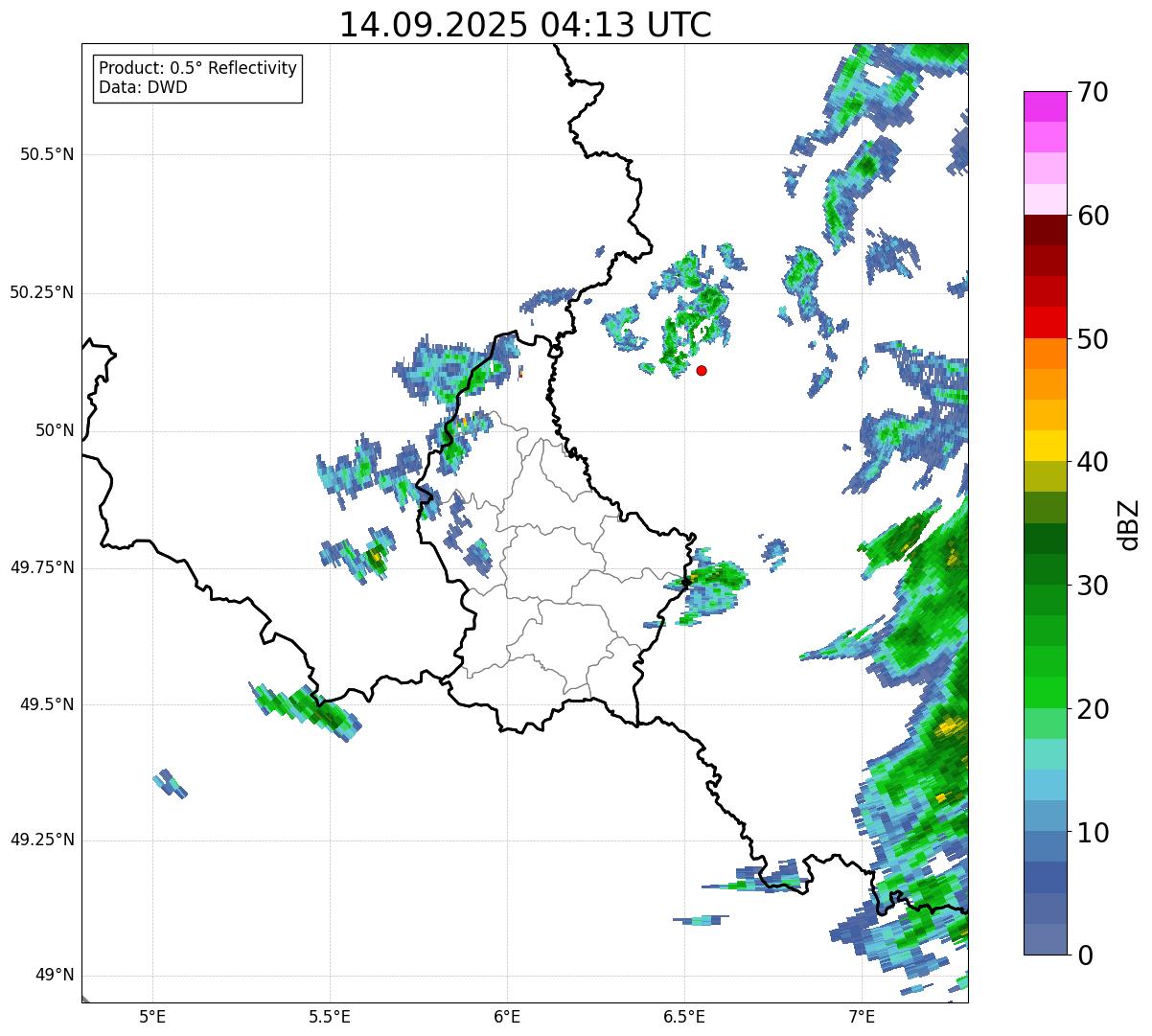Click the '6°E' longitude label
Image resolution: width=1152 pixels, height=1036 pixels.
click(x=507, y=1016)
